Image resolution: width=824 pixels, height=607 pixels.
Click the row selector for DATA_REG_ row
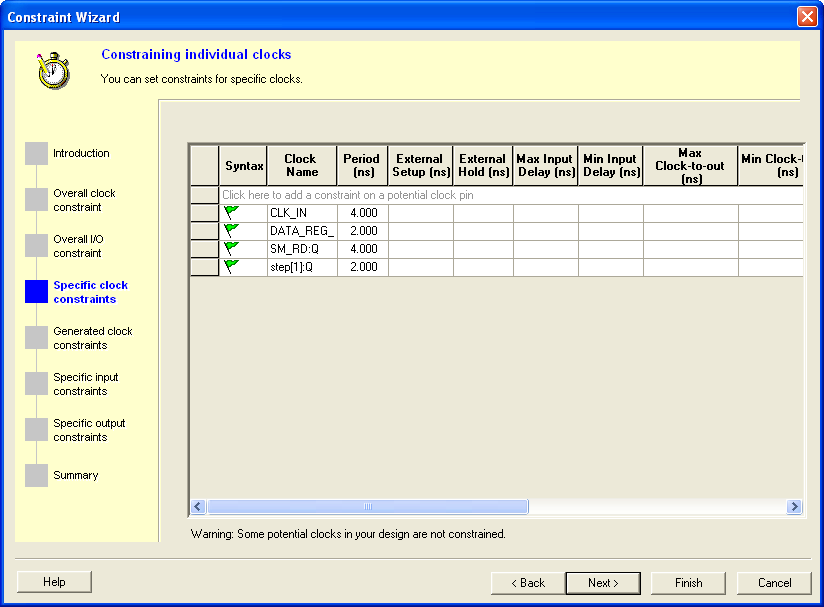[204, 231]
